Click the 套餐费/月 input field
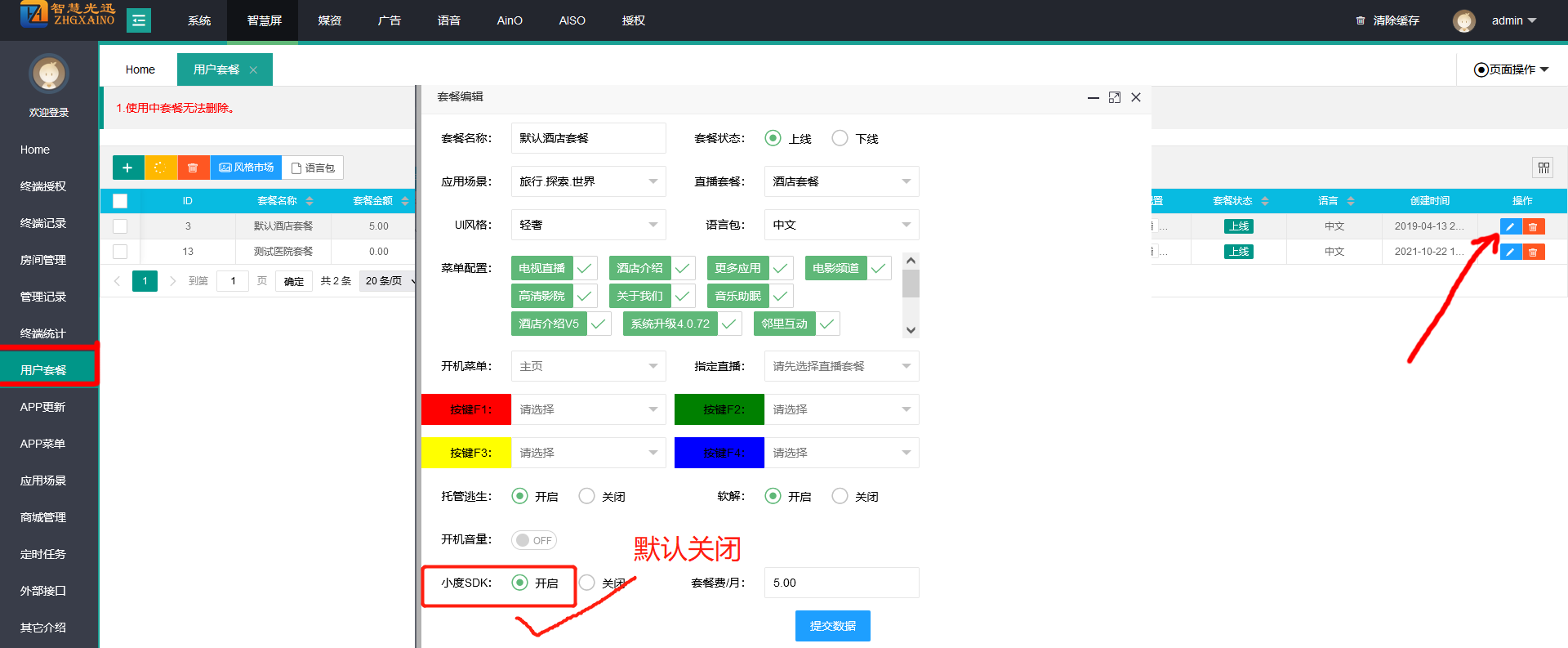The height and width of the screenshot is (648, 1568). (x=840, y=583)
